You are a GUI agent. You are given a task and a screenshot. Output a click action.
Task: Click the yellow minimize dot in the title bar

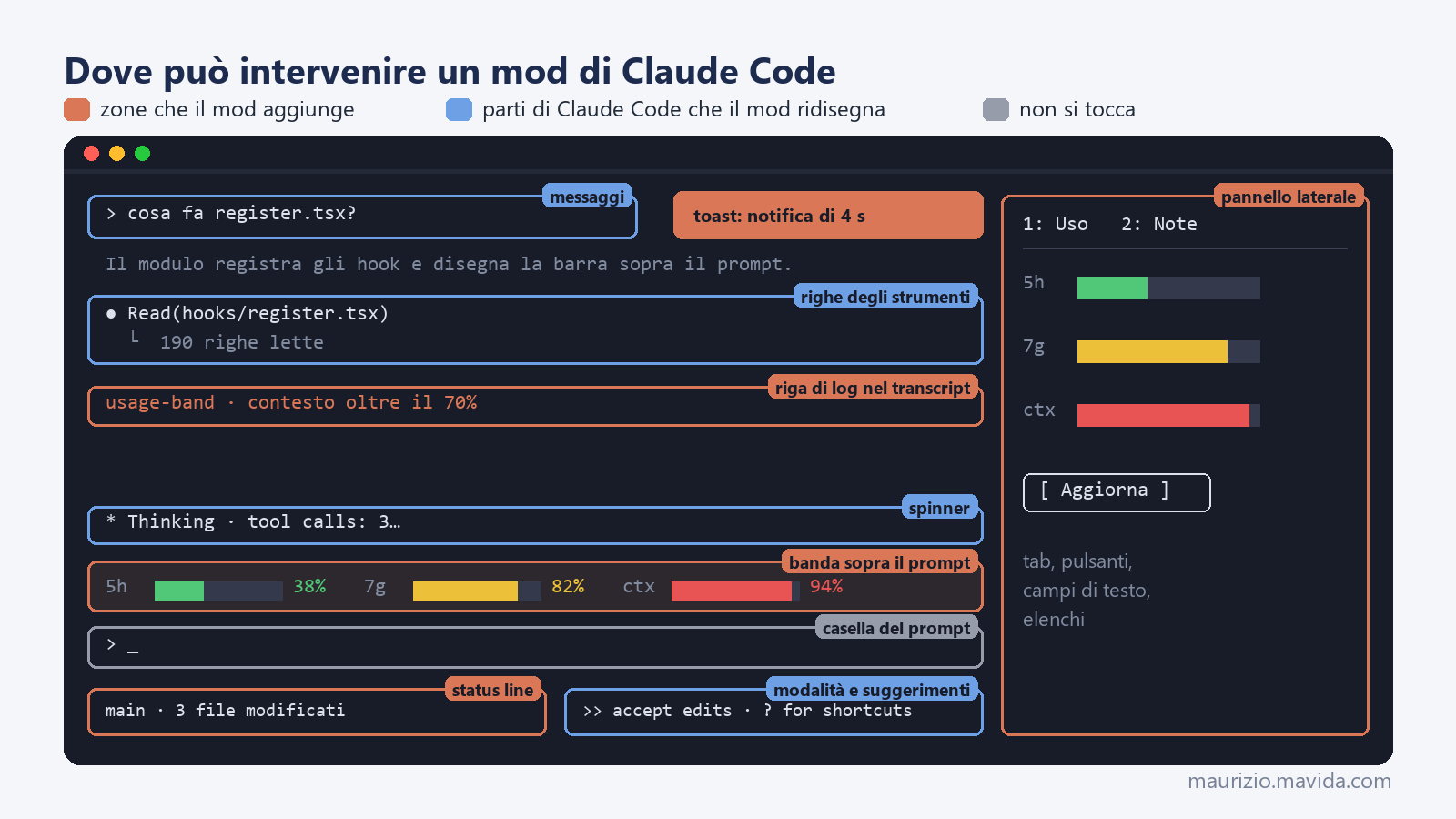116,153
